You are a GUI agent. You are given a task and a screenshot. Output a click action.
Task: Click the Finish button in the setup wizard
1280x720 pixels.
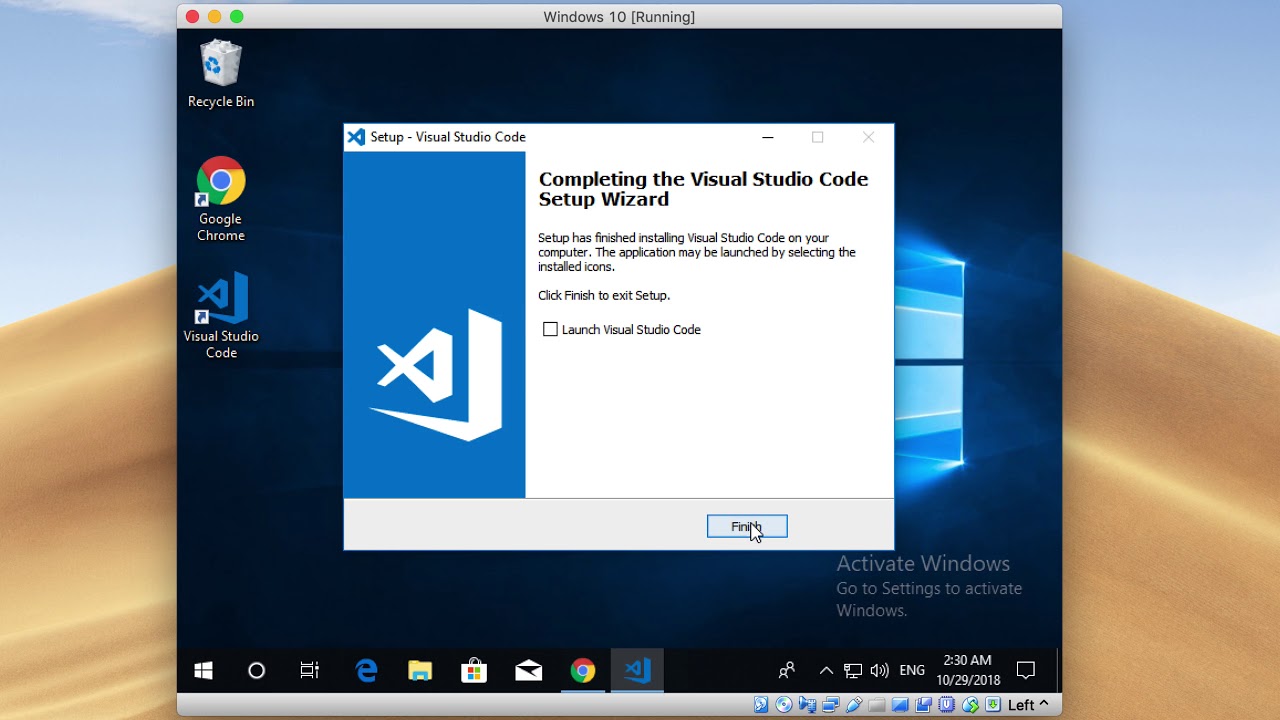747,526
